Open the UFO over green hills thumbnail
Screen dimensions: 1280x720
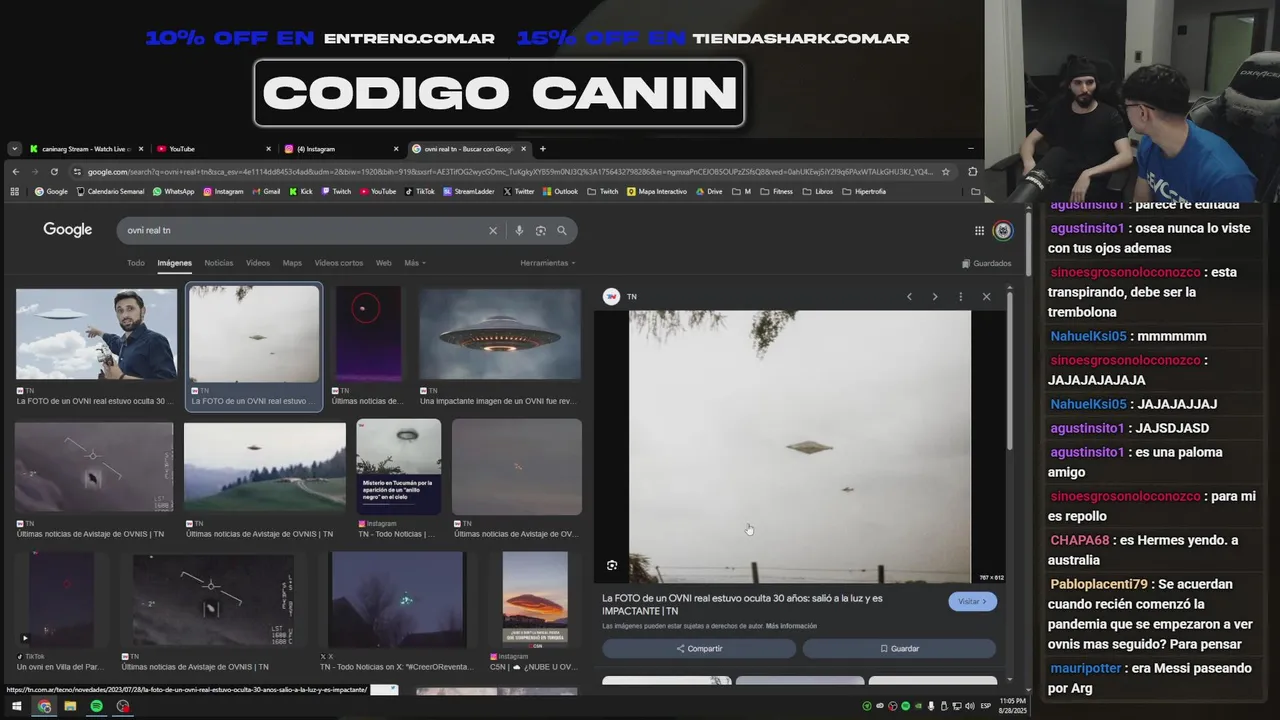click(x=265, y=468)
